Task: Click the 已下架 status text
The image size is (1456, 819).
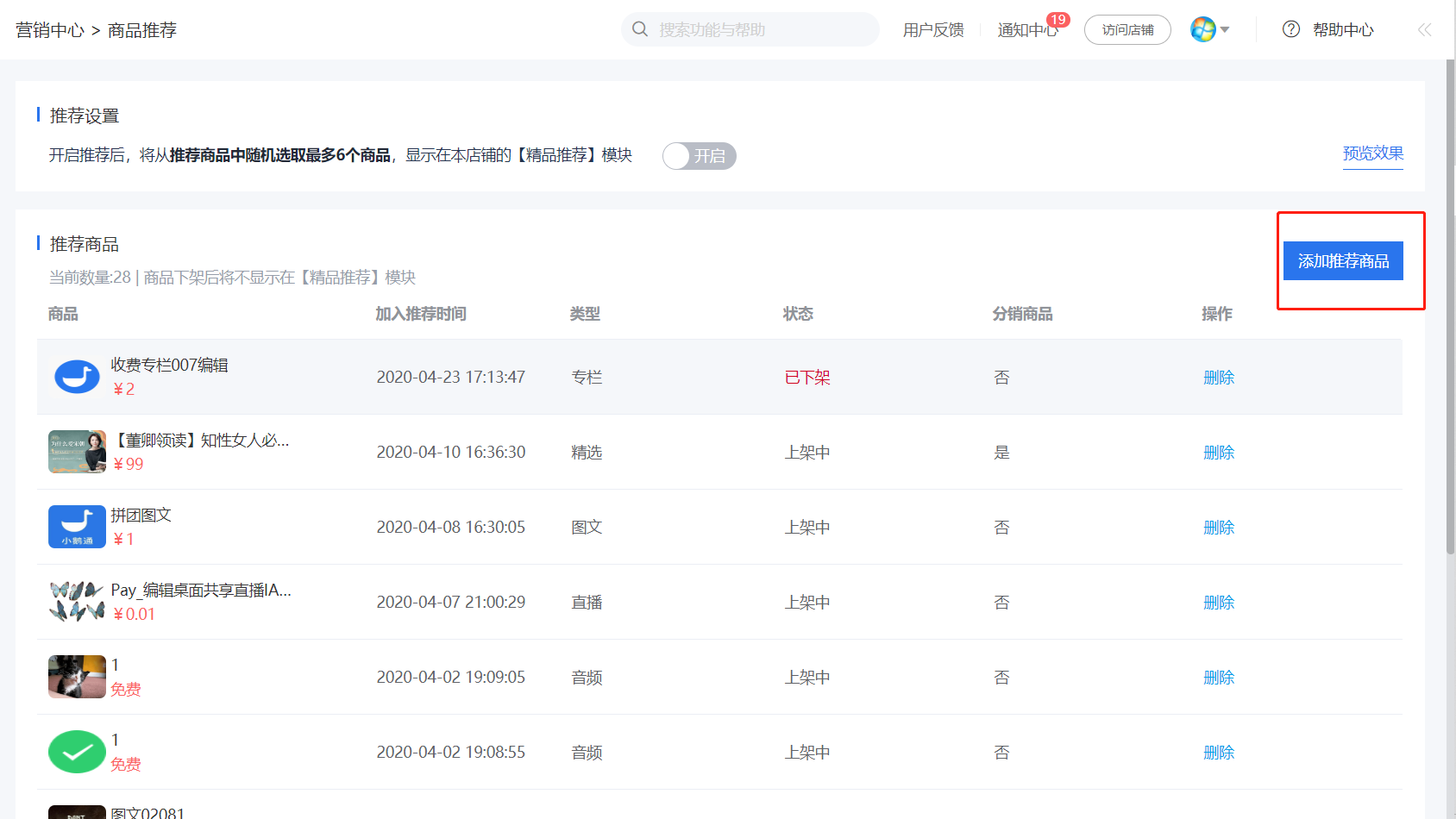Action: (807, 378)
